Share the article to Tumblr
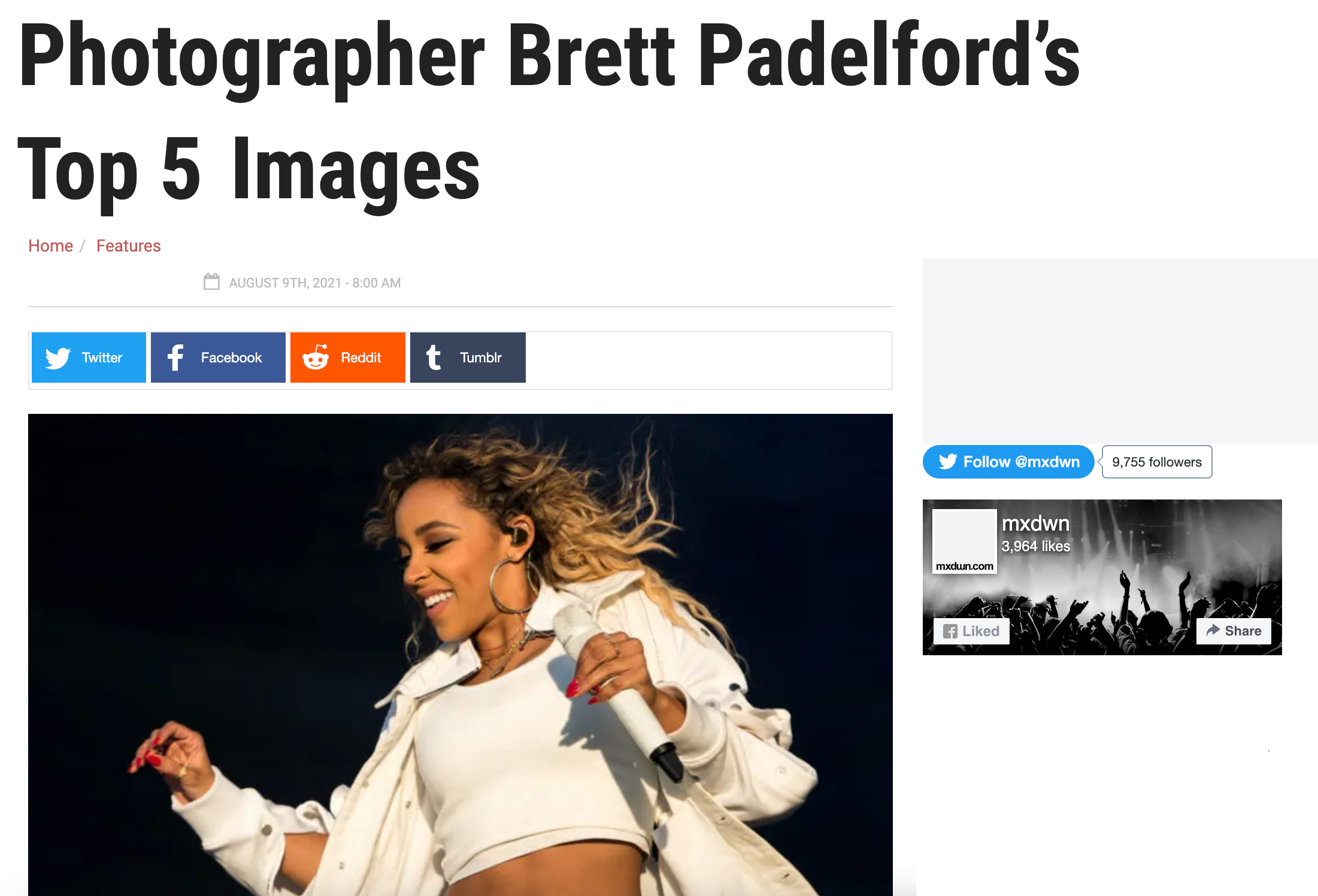Image resolution: width=1318 pixels, height=896 pixels. point(468,358)
